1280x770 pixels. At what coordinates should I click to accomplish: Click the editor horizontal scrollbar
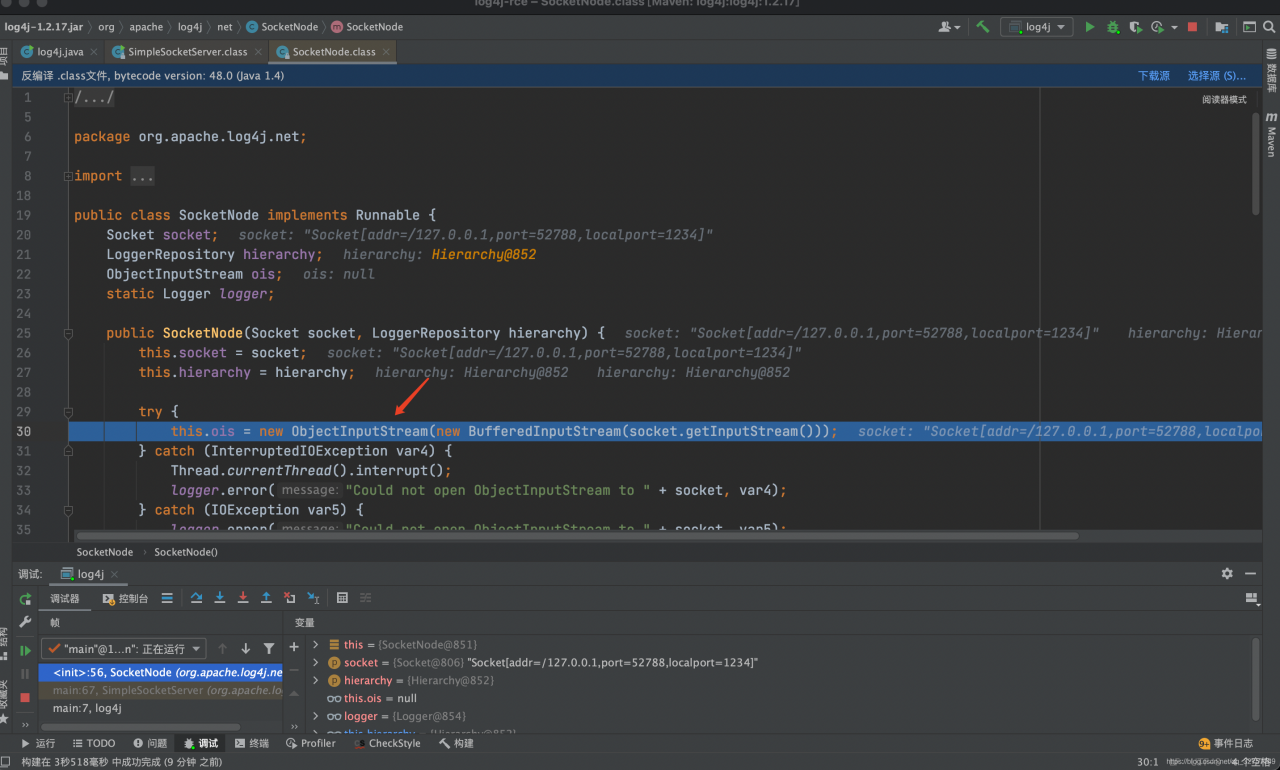click(578, 536)
